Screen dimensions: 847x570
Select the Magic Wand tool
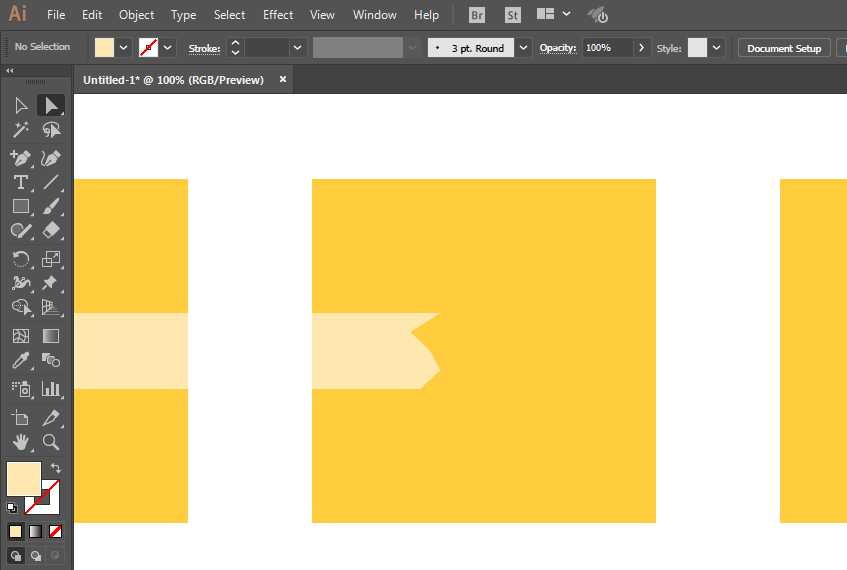pyautogui.click(x=21, y=130)
